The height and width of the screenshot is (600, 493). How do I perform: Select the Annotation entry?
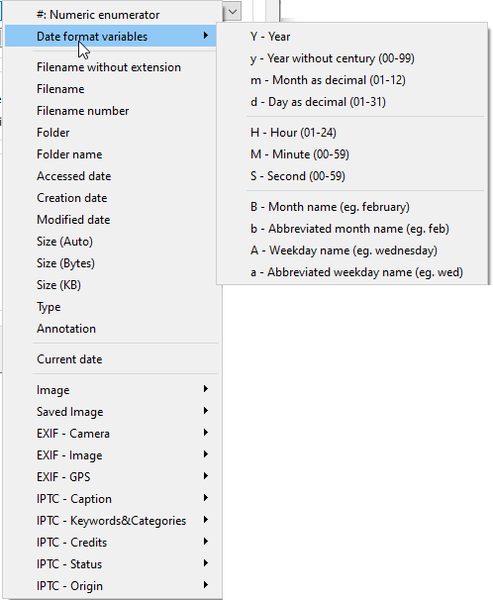point(113,329)
